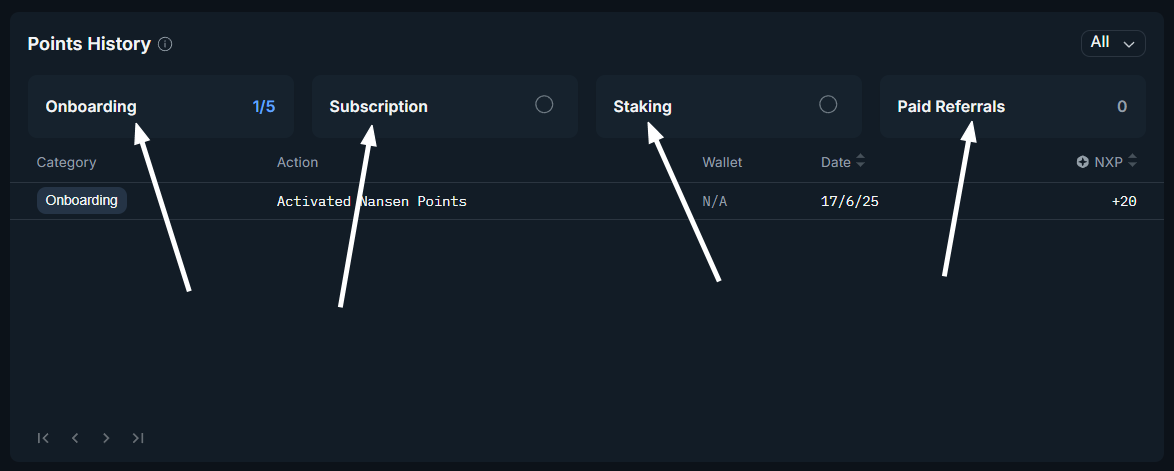Click the Onboarding category tag in the row
The height and width of the screenshot is (471, 1174).
pos(82,200)
